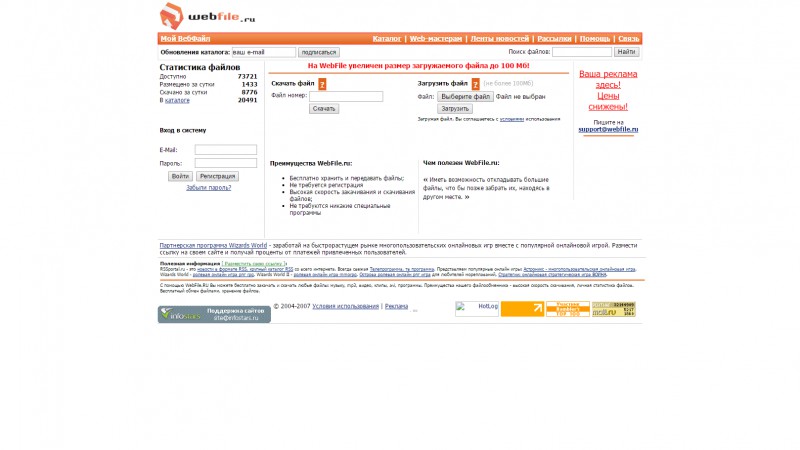The width and height of the screenshot is (800, 450).
Task: Open the Забыли пароль? link
Action: tap(209, 188)
